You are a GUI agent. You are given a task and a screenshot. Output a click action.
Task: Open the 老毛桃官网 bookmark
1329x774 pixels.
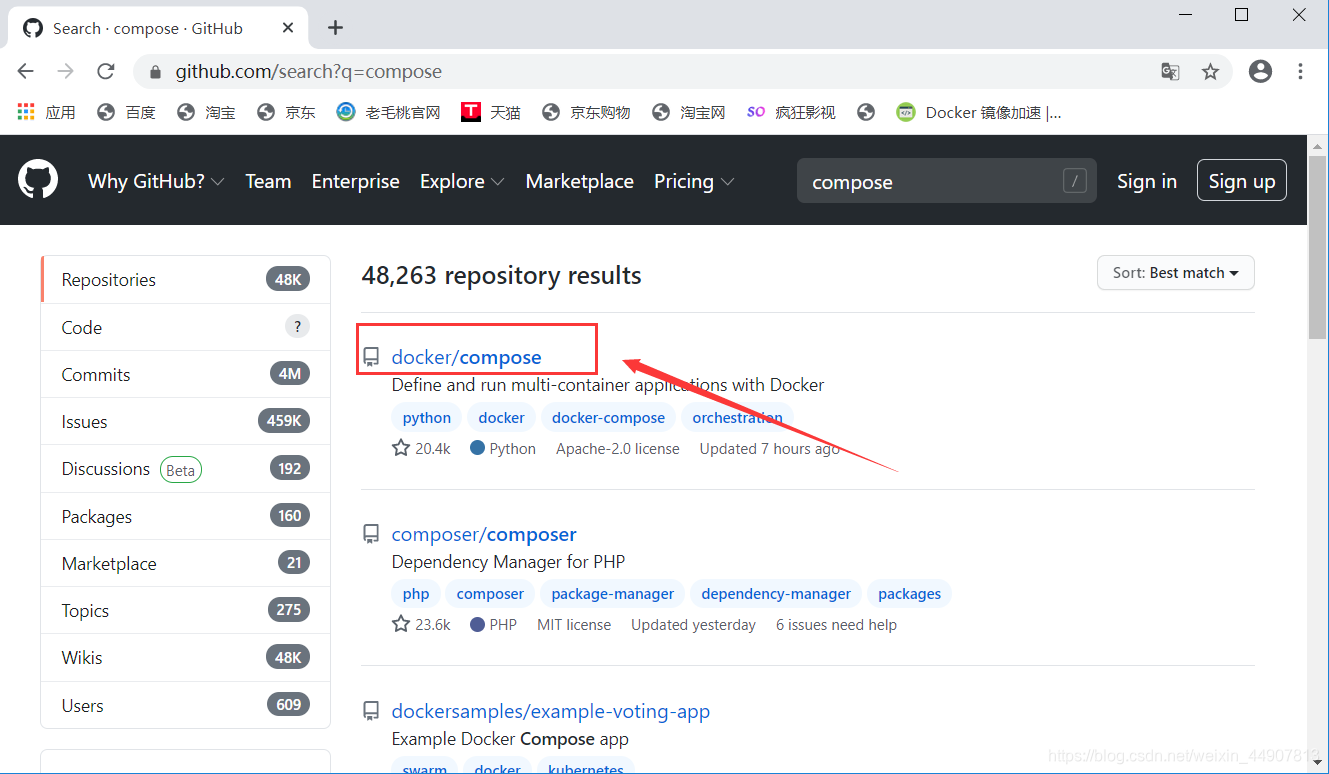tap(389, 112)
